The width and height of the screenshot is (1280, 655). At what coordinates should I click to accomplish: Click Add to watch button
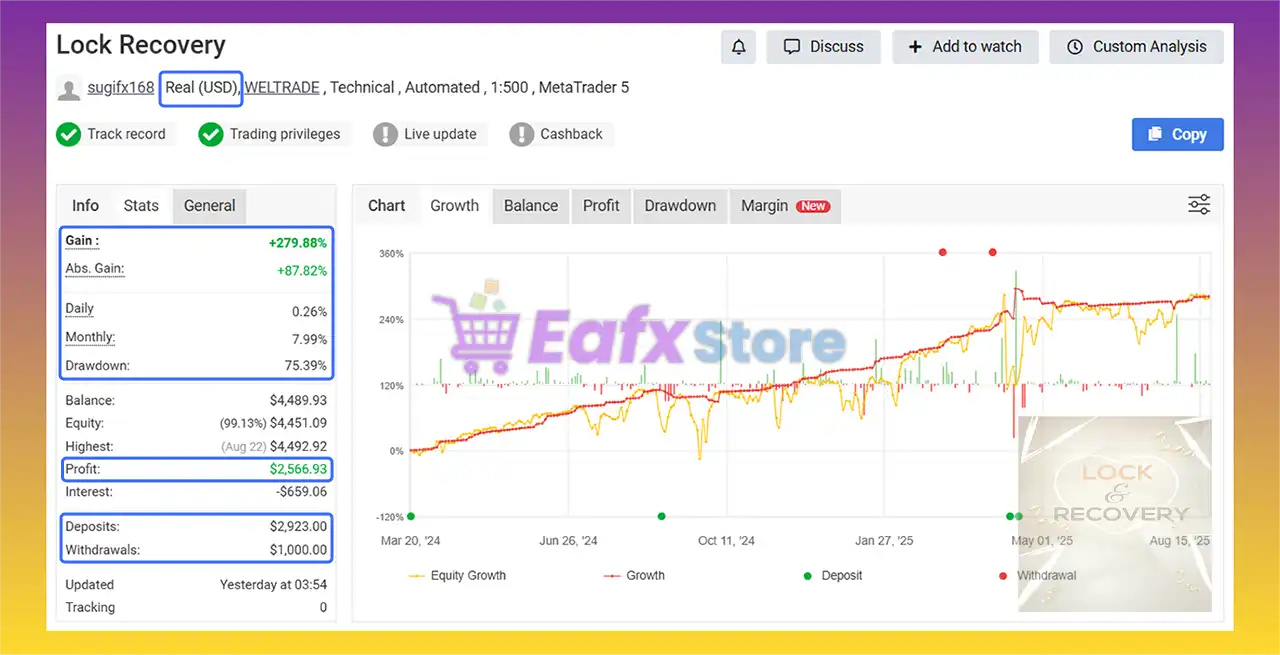[965, 47]
